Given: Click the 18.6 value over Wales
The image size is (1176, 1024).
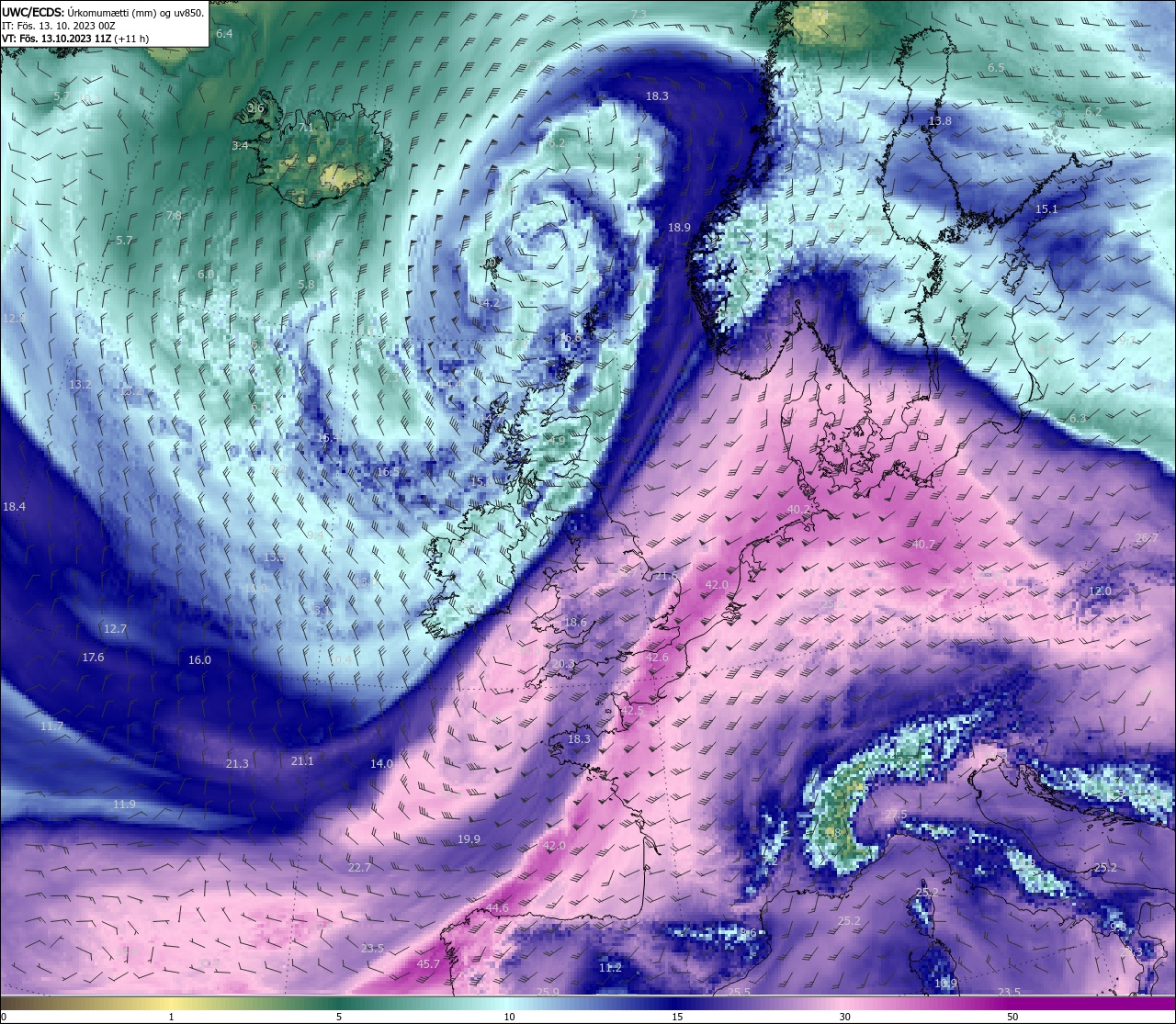Looking at the screenshot, I should click(x=575, y=623).
